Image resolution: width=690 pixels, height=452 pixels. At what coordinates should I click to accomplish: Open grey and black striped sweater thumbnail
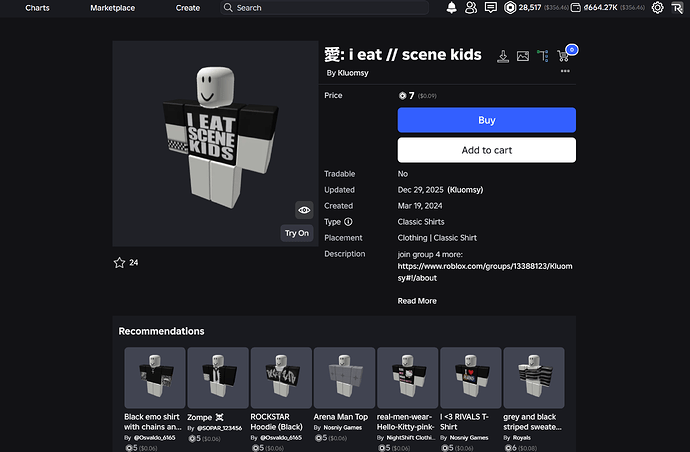click(x=534, y=378)
